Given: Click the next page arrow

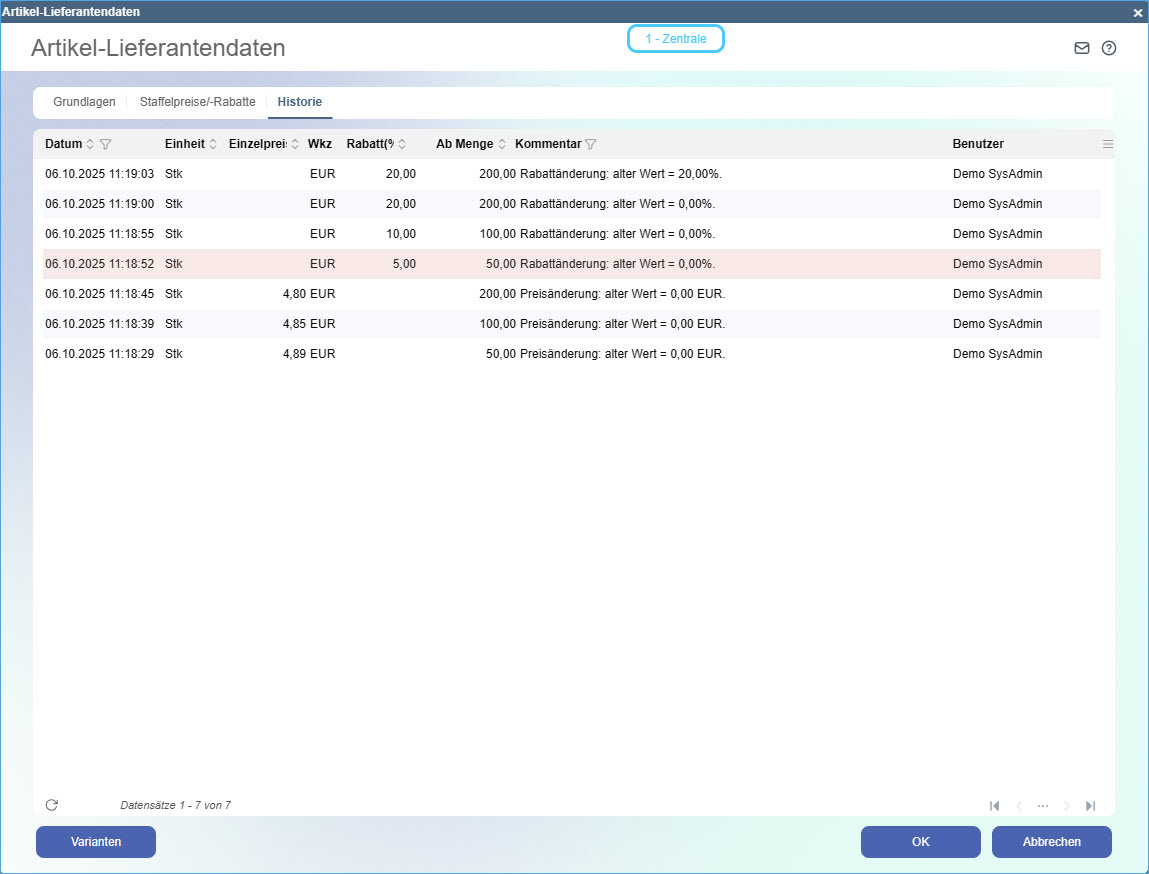Looking at the screenshot, I should click(x=1066, y=806).
